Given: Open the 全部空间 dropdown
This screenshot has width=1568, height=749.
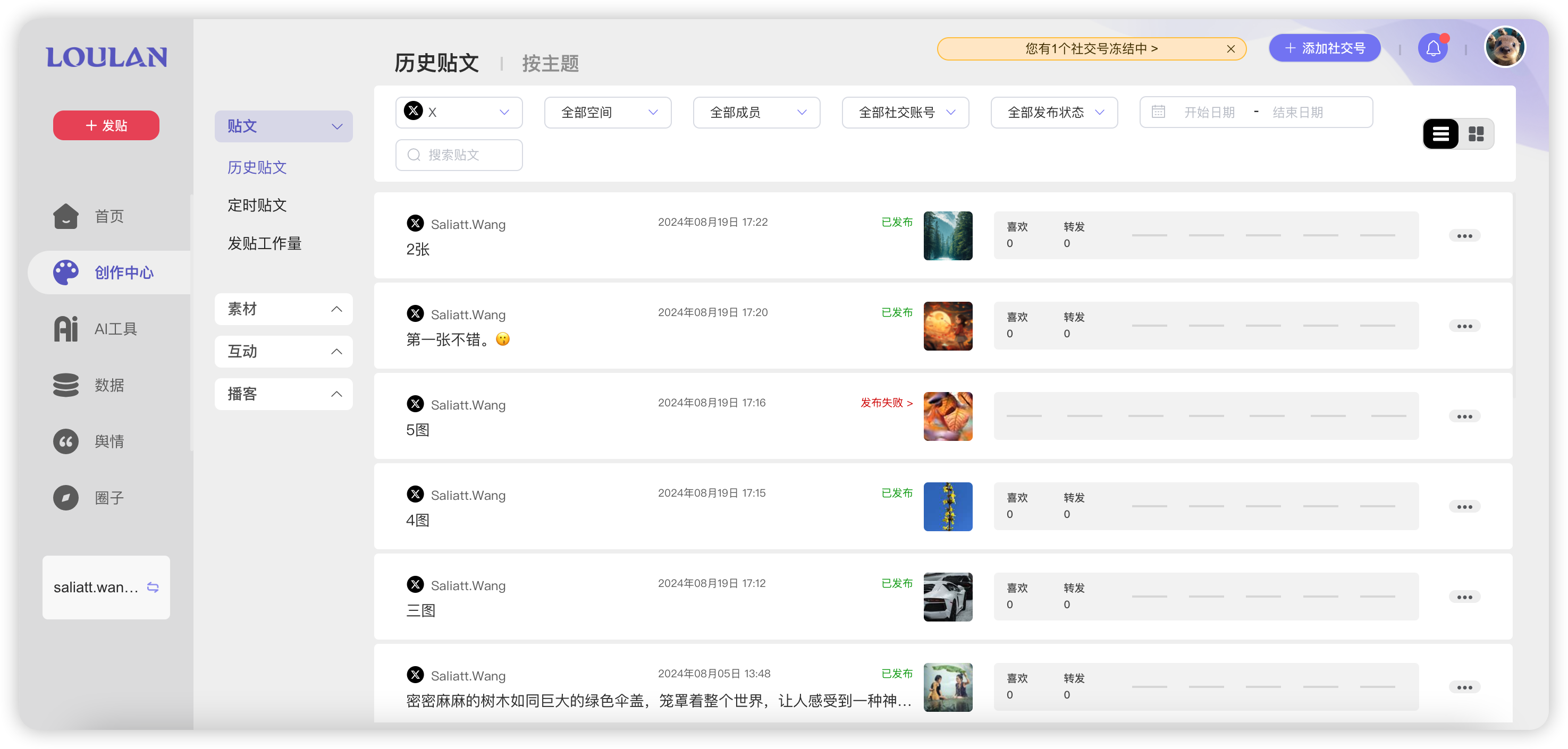Looking at the screenshot, I should pyautogui.click(x=608, y=113).
